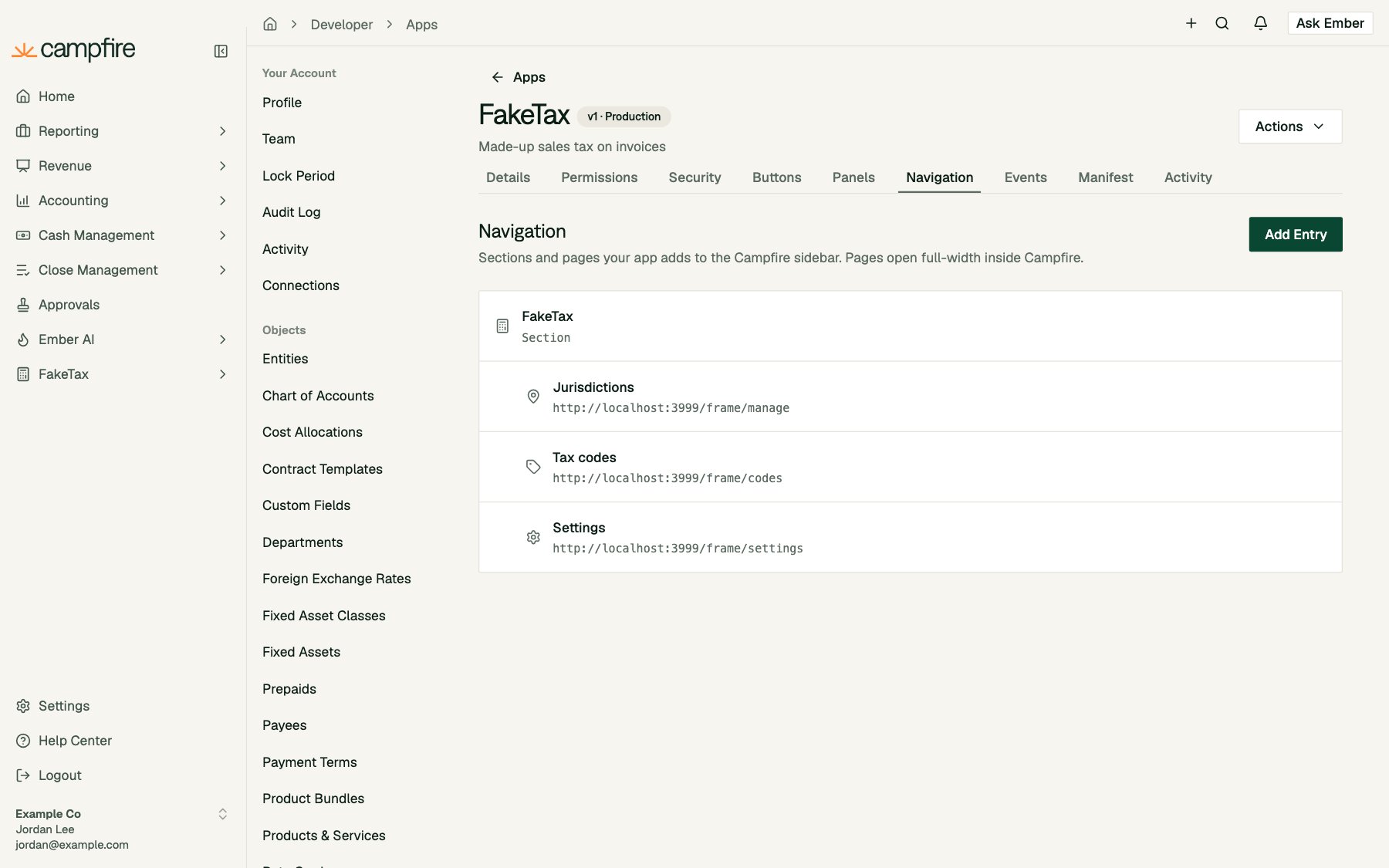Click the Approvals stamp icon
Image resolution: width=1389 pixels, height=868 pixels.
[23, 305]
